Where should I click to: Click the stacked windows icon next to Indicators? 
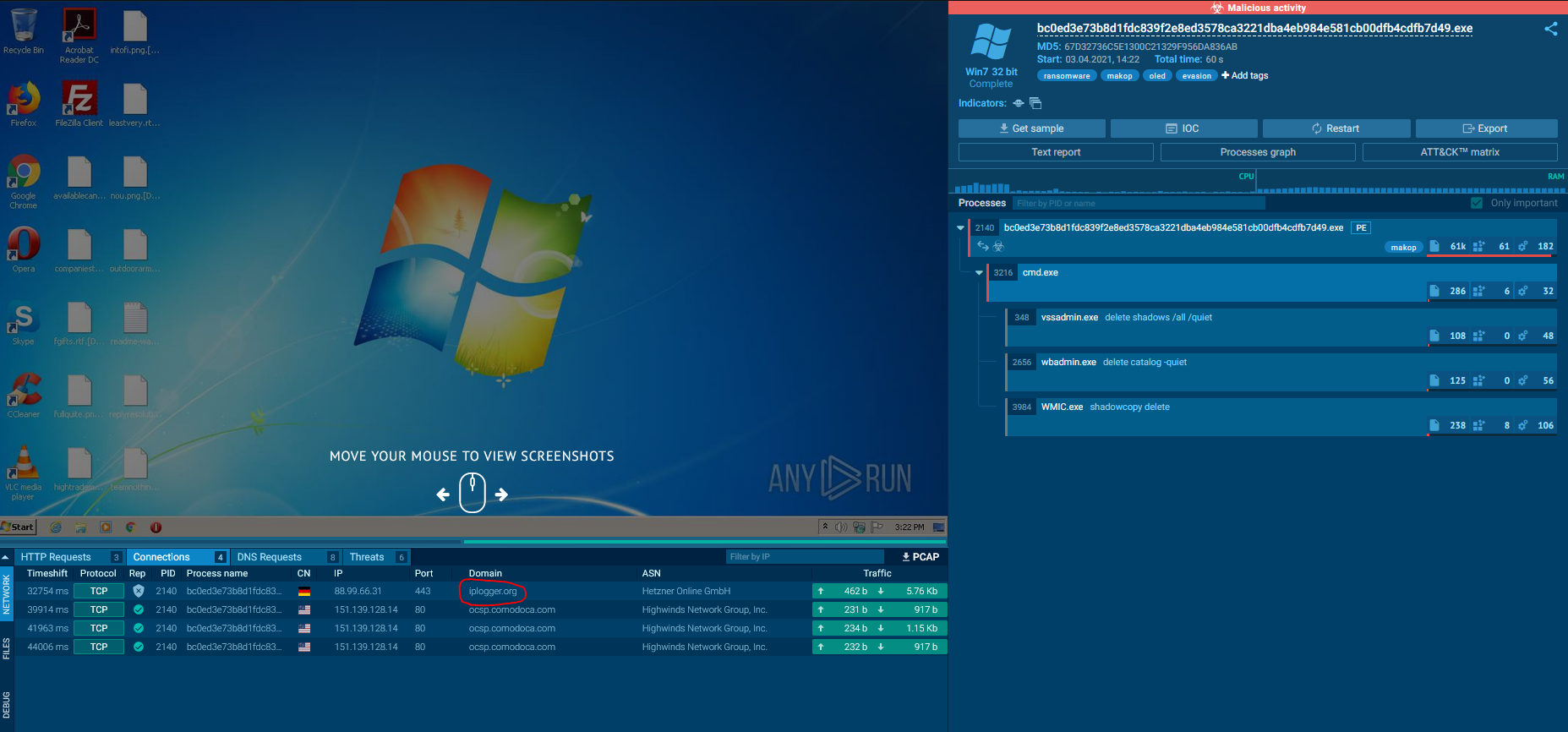[x=1035, y=103]
